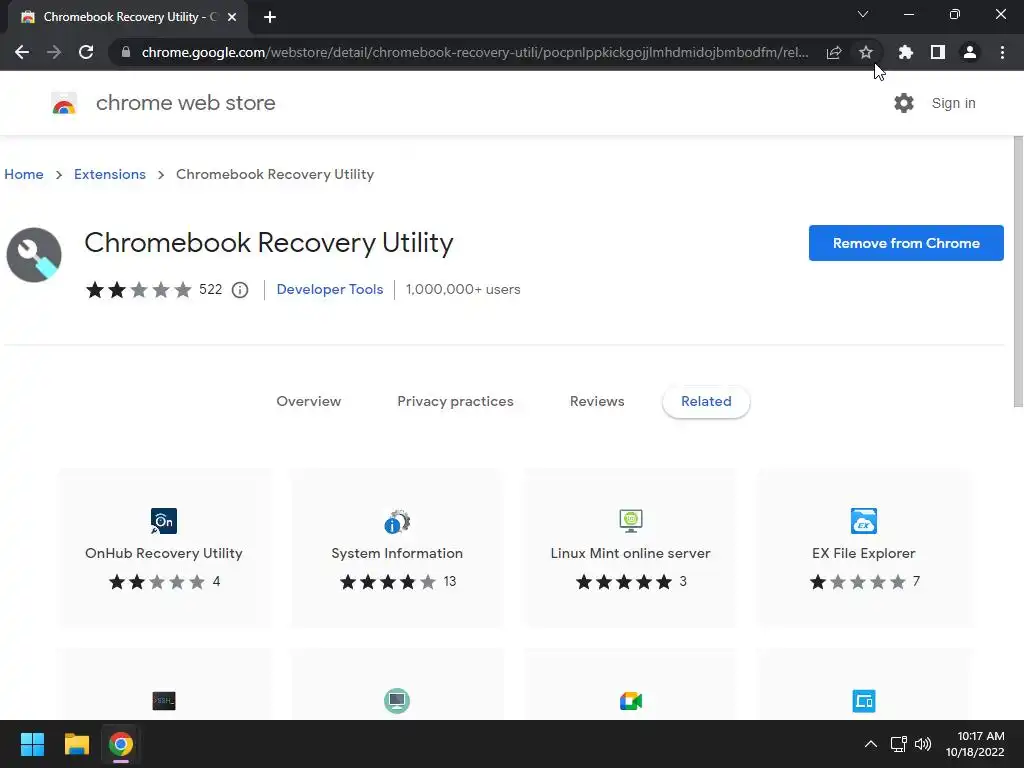This screenshot has width=1024, height=768.
Task: Open the Extensions puzzle piece icon
Action: (x=906, y=52)
